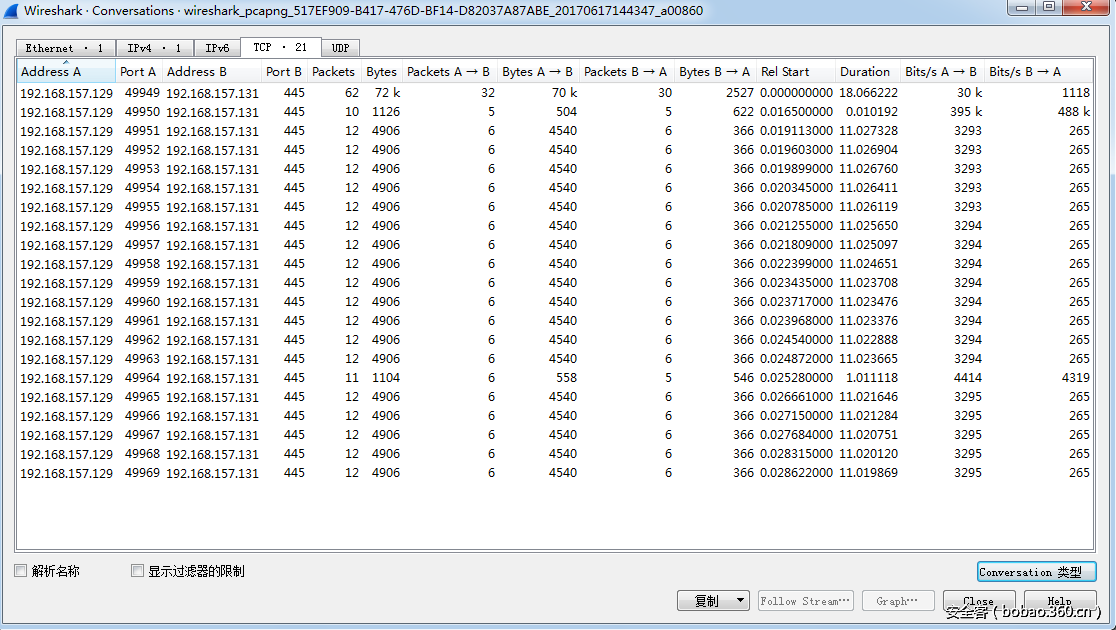The image size is (1116, 630).
Task: Select the UDP tab
Action: [340, 48]
